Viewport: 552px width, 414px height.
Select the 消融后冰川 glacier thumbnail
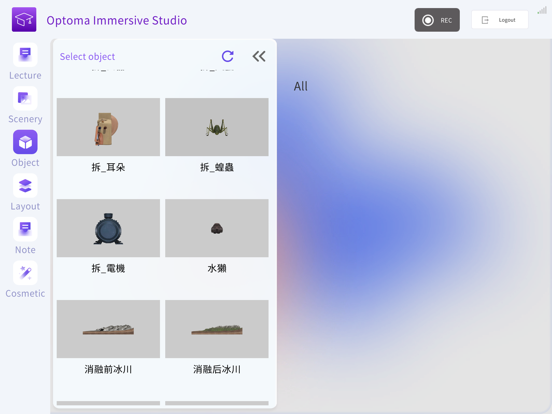click(217, 329)
